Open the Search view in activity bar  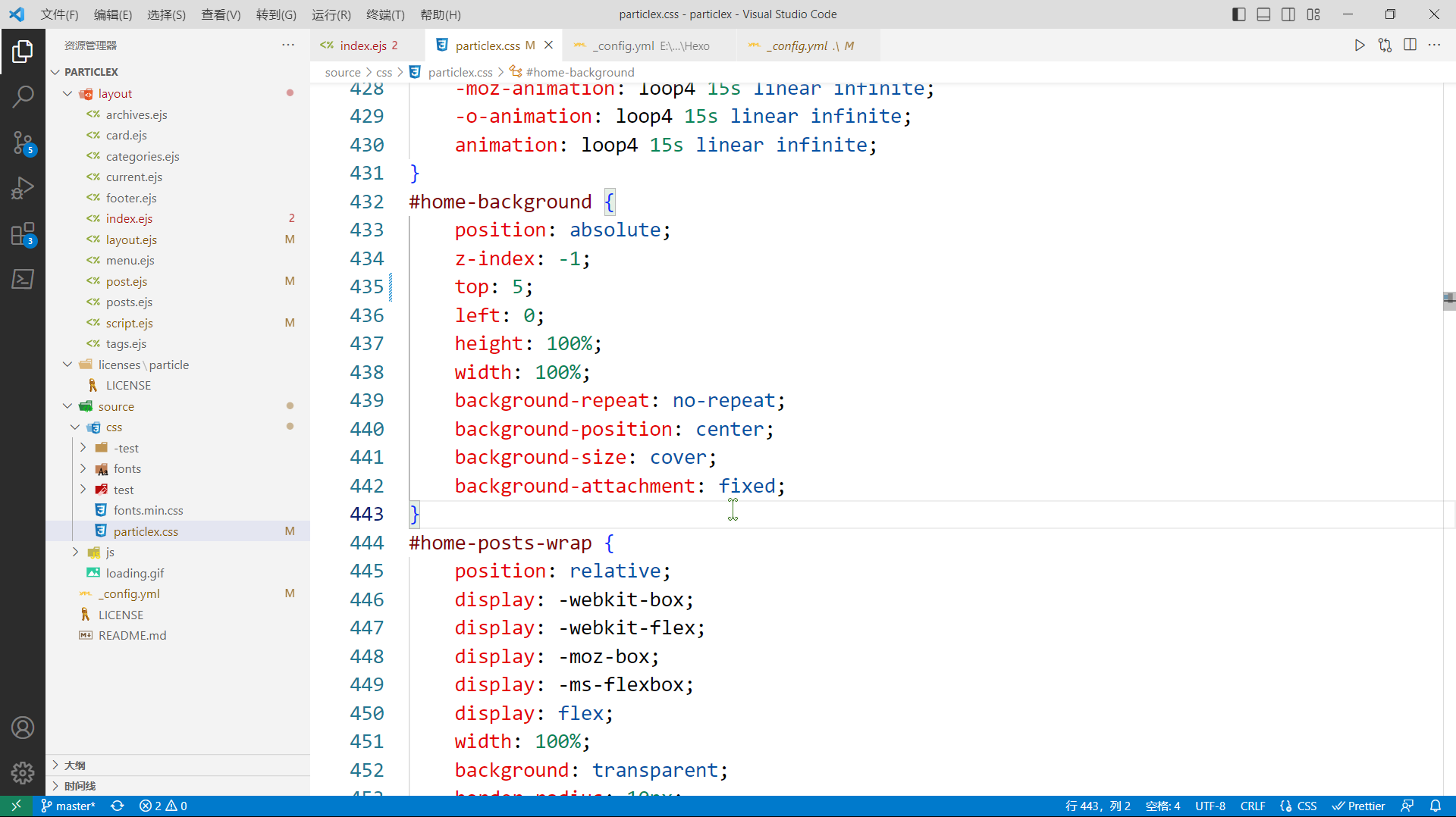(x=23, y=96)
